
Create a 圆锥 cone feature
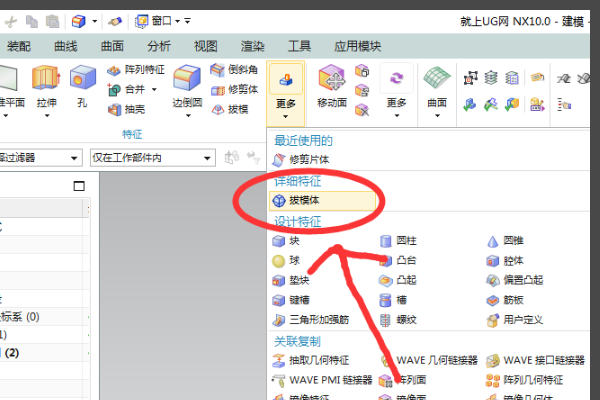[505, 241]
